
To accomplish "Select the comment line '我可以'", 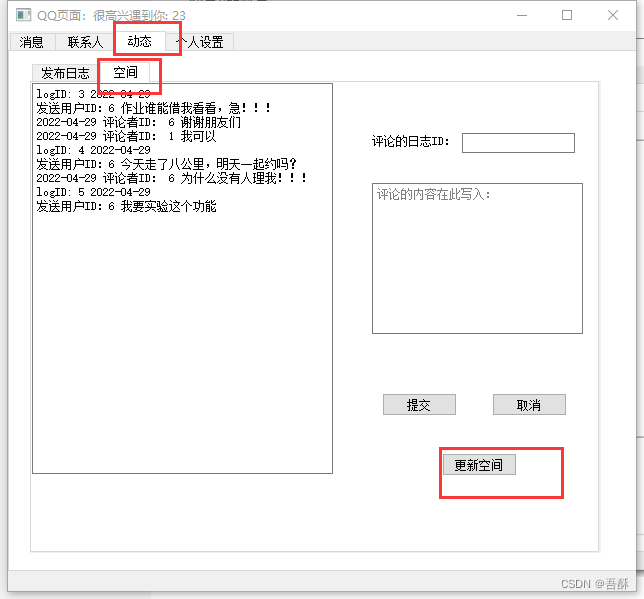I will (x=198, y=136).
